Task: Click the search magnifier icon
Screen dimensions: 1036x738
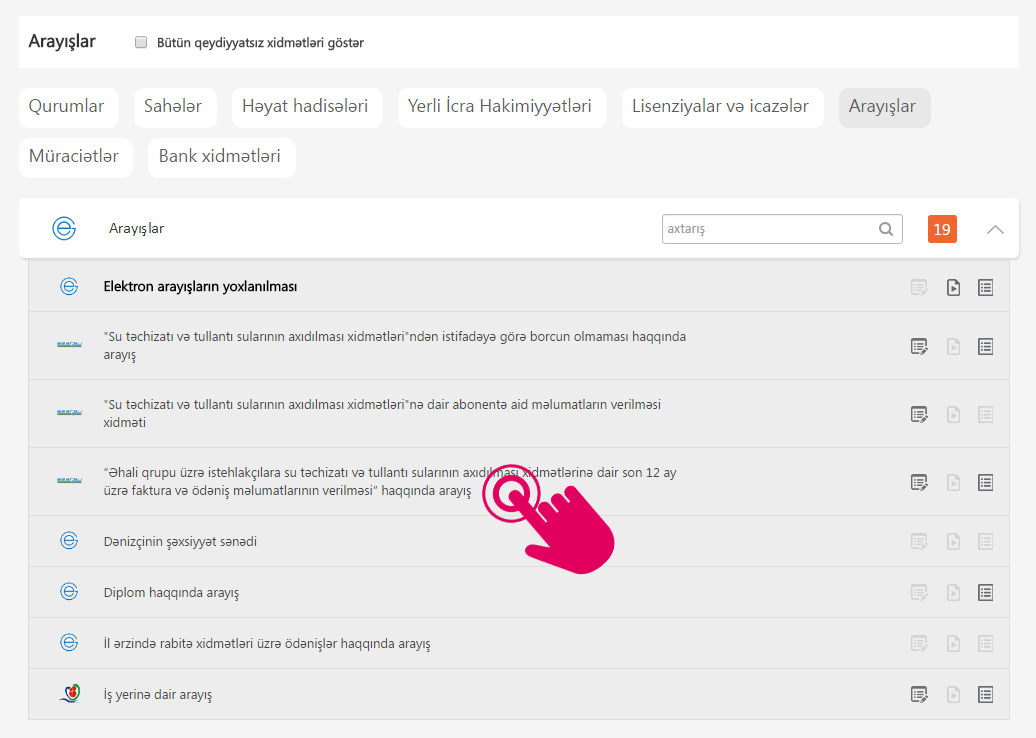Action: tap(885, 229)
